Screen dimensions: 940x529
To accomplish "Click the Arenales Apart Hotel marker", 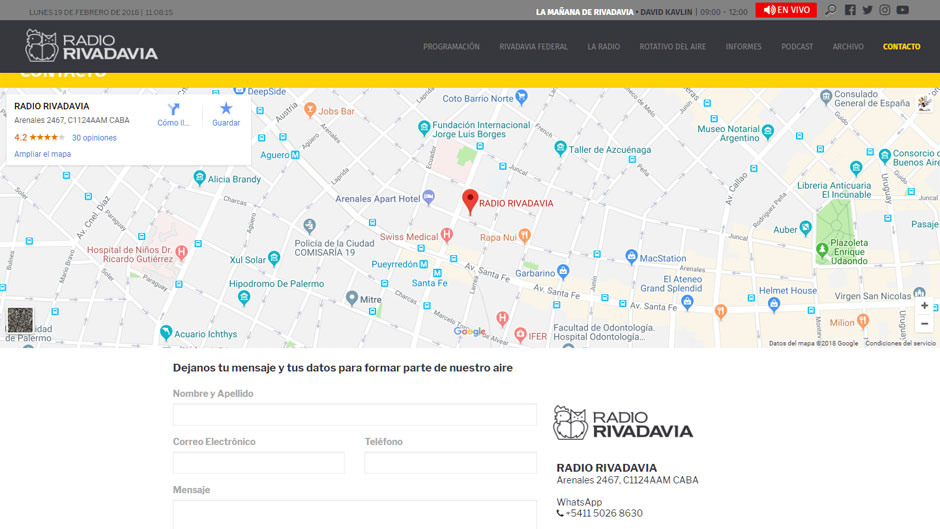I will click(x=428, y=197).
